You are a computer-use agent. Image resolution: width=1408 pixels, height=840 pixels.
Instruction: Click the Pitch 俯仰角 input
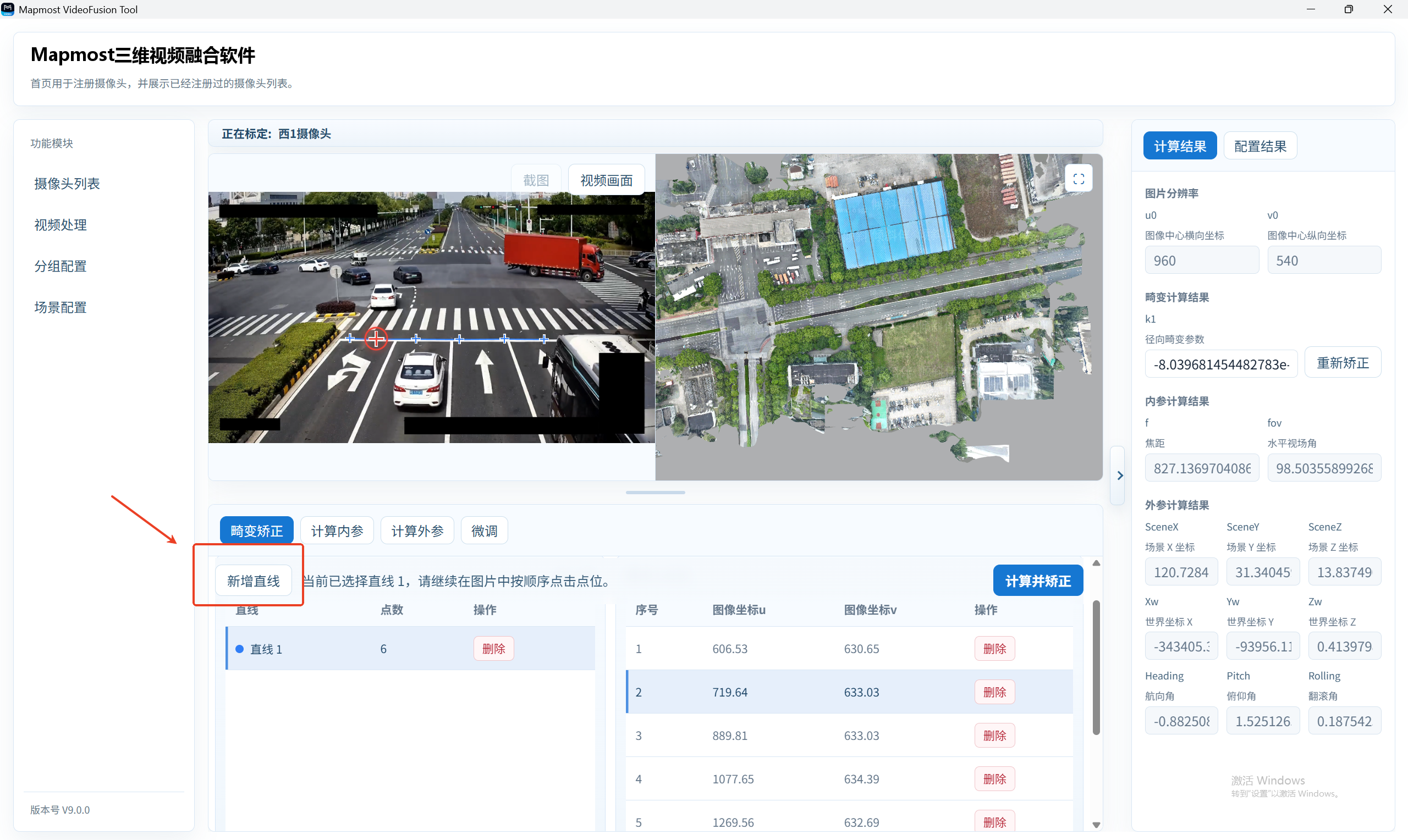click(1262, 721)
